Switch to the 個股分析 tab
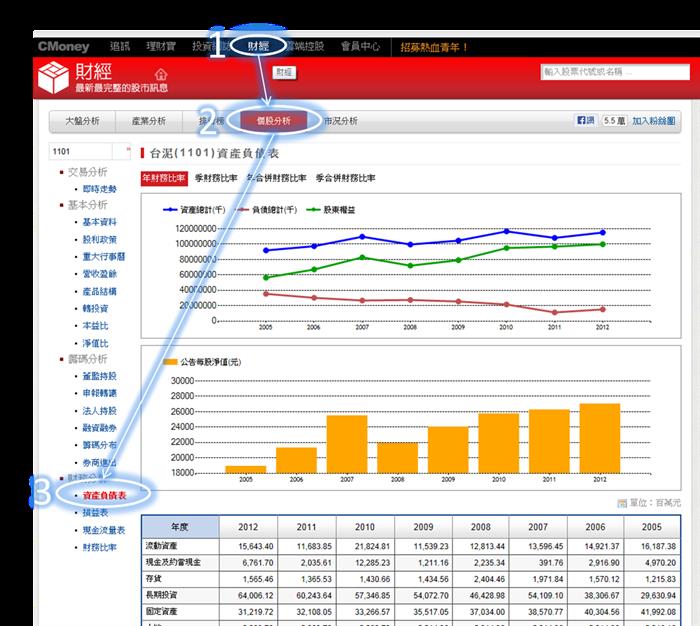This screenshot has height=626, width=700. tap(266, 121)
